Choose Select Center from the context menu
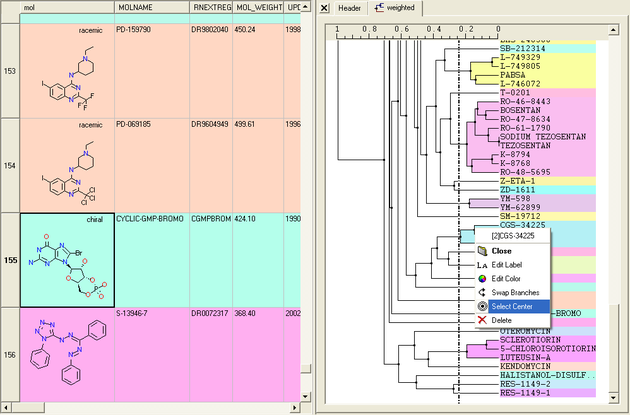Image resolution: width=630 pixels, height=415 pixels. point(518,306)
